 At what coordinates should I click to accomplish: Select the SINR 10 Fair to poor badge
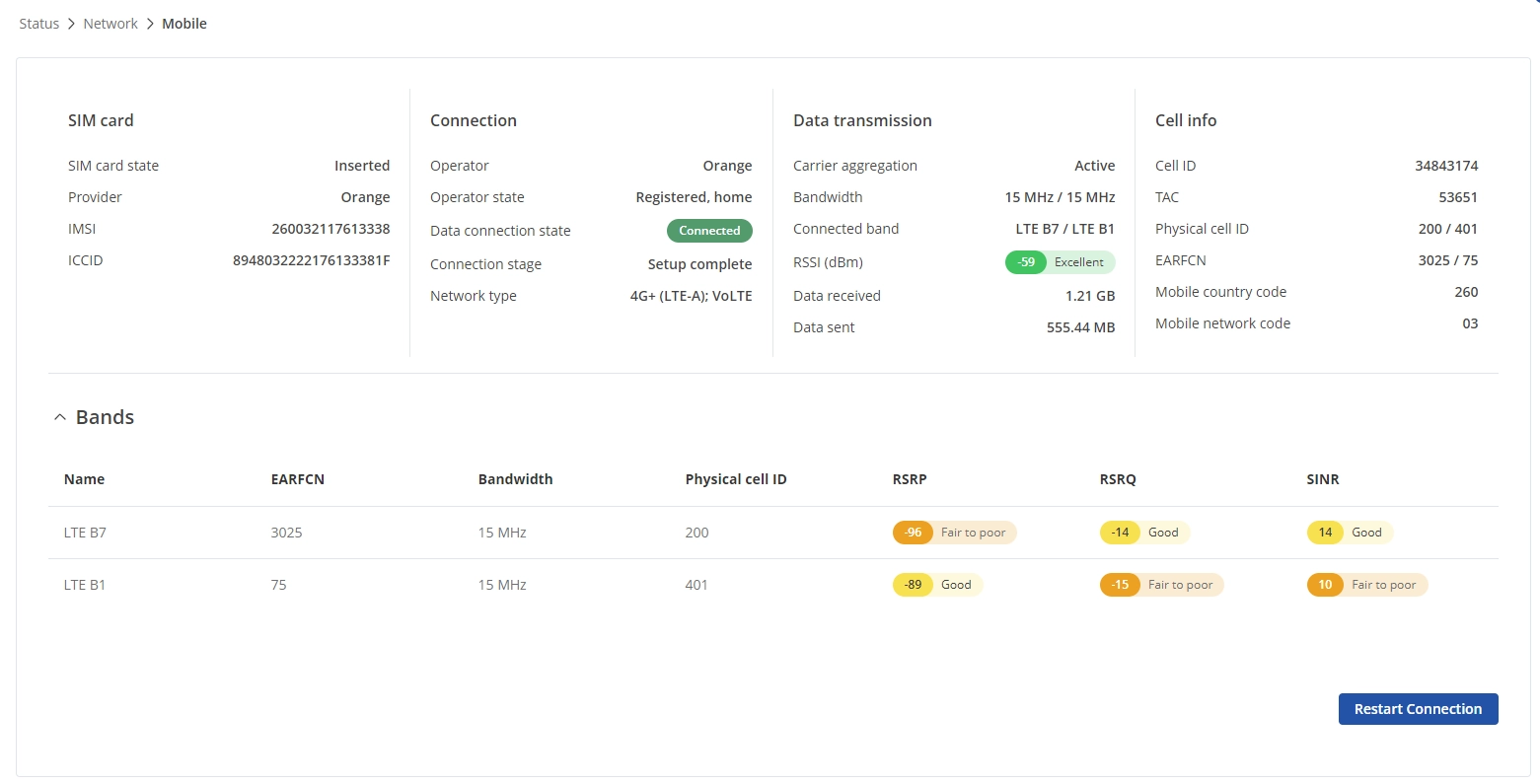tap(1365, 585)
